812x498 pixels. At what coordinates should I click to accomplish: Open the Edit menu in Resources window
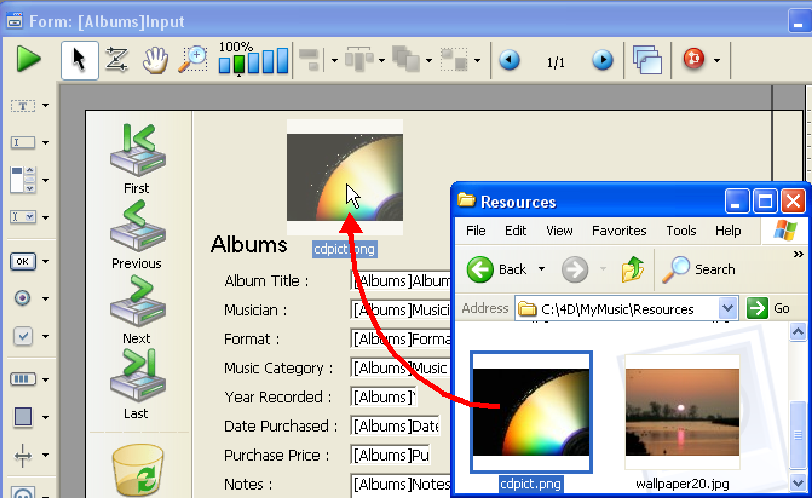coord(515,230)
